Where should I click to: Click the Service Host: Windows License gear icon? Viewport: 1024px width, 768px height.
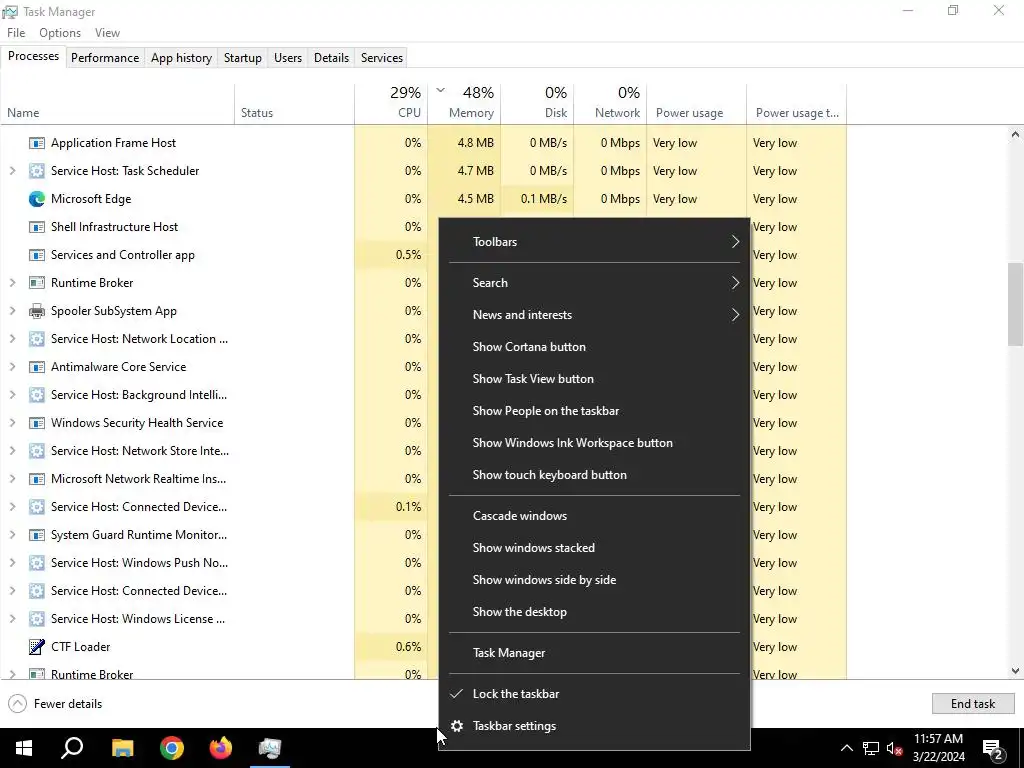click(x=37, y=618)
